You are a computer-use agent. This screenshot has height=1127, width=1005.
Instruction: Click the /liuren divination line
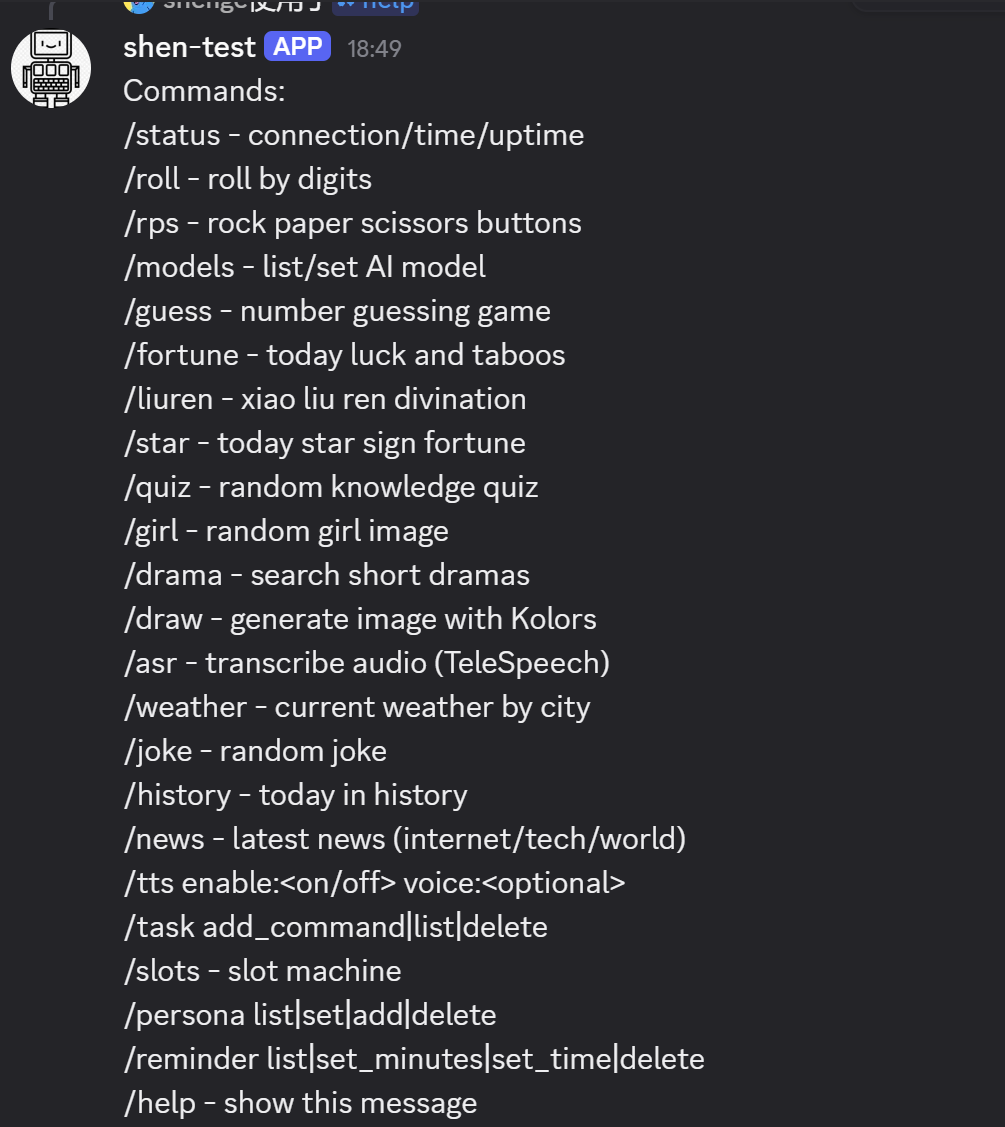[x=324, y=399]
